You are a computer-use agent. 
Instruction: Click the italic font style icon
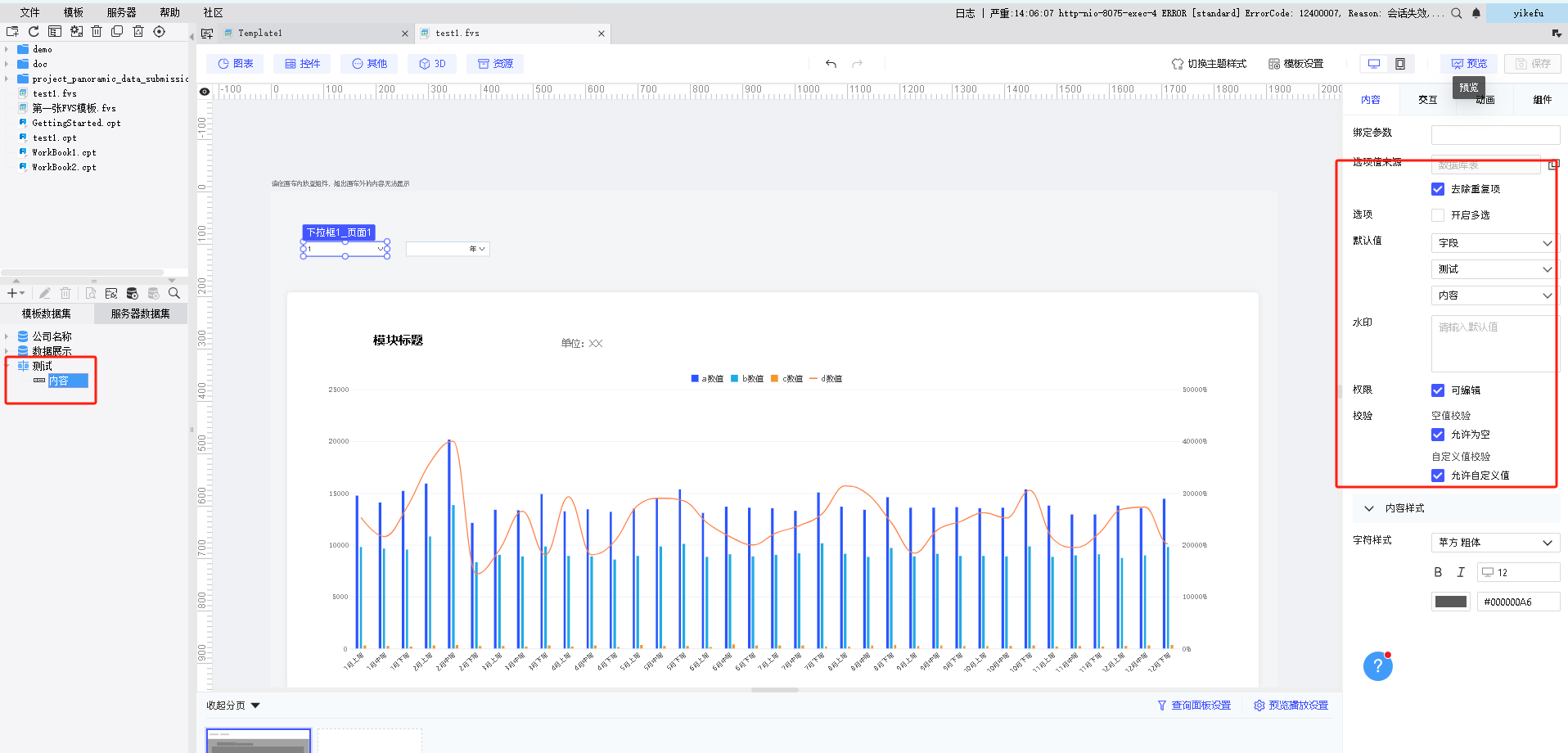click(x=1461, y=572)
